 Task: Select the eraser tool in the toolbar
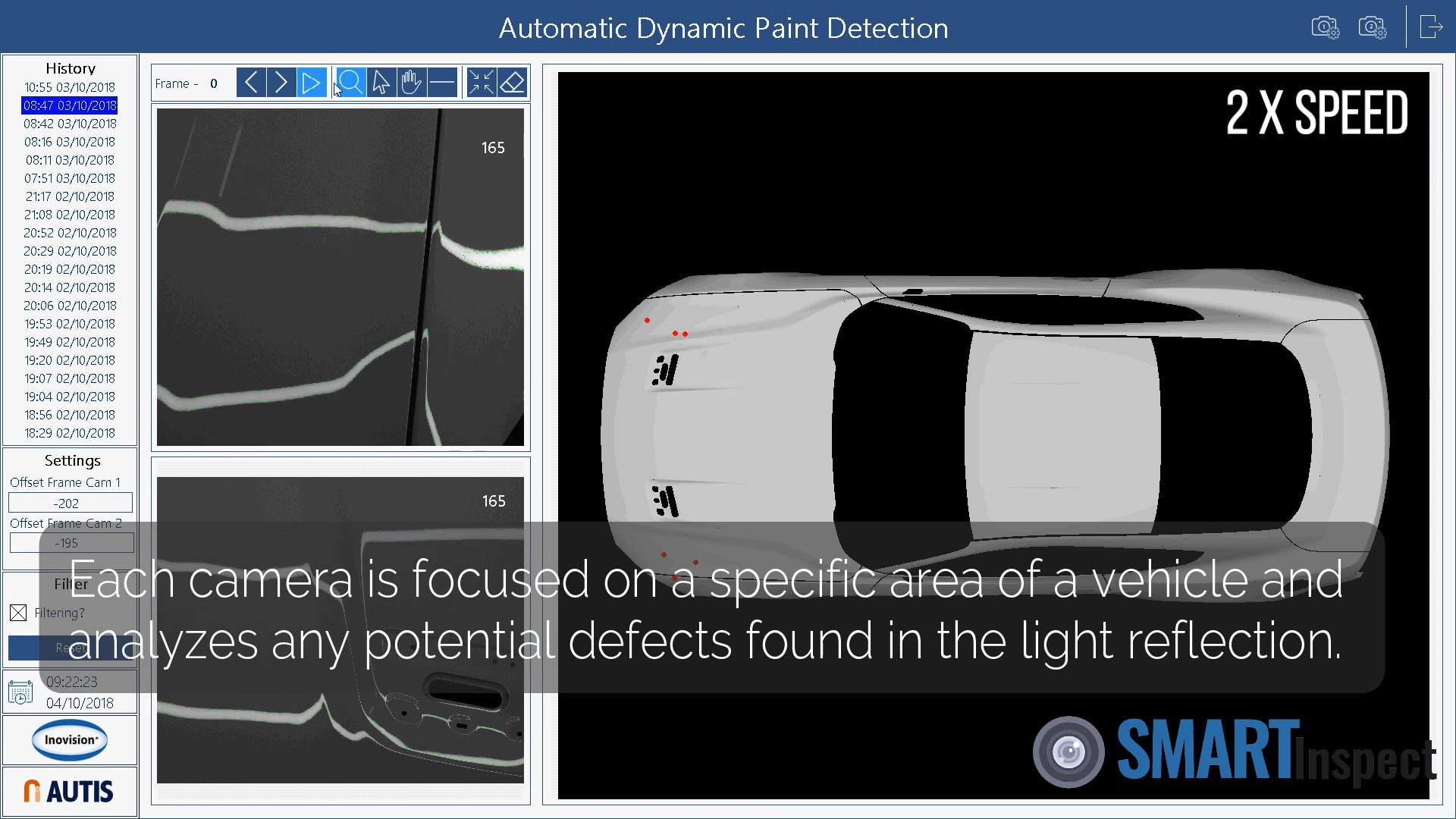tap(513, 82)
